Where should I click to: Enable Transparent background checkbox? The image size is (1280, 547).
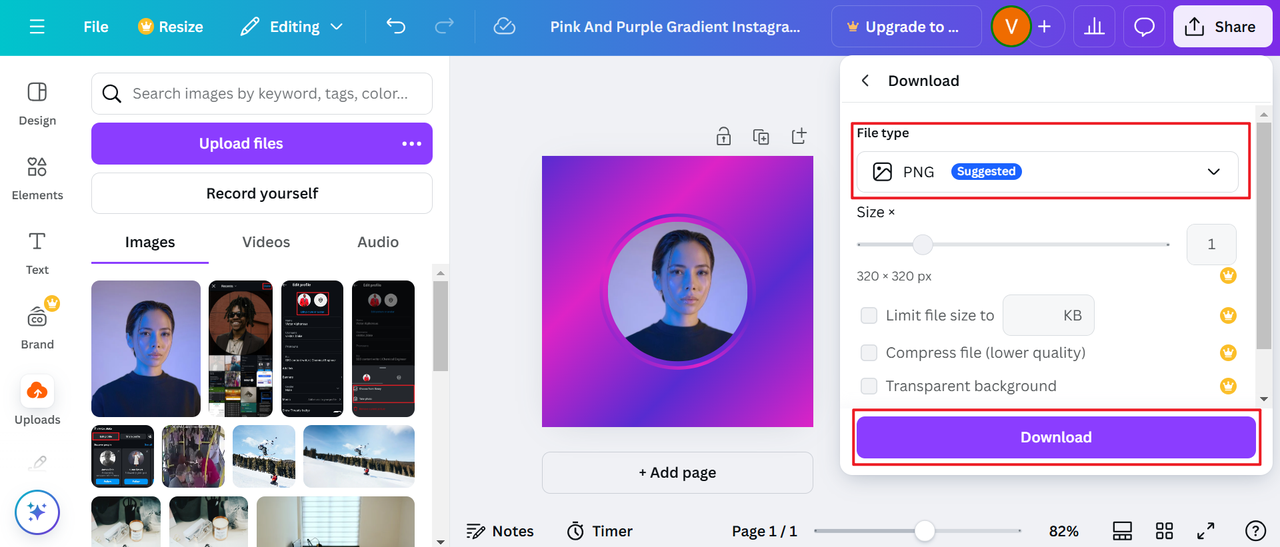coord(869,386)
